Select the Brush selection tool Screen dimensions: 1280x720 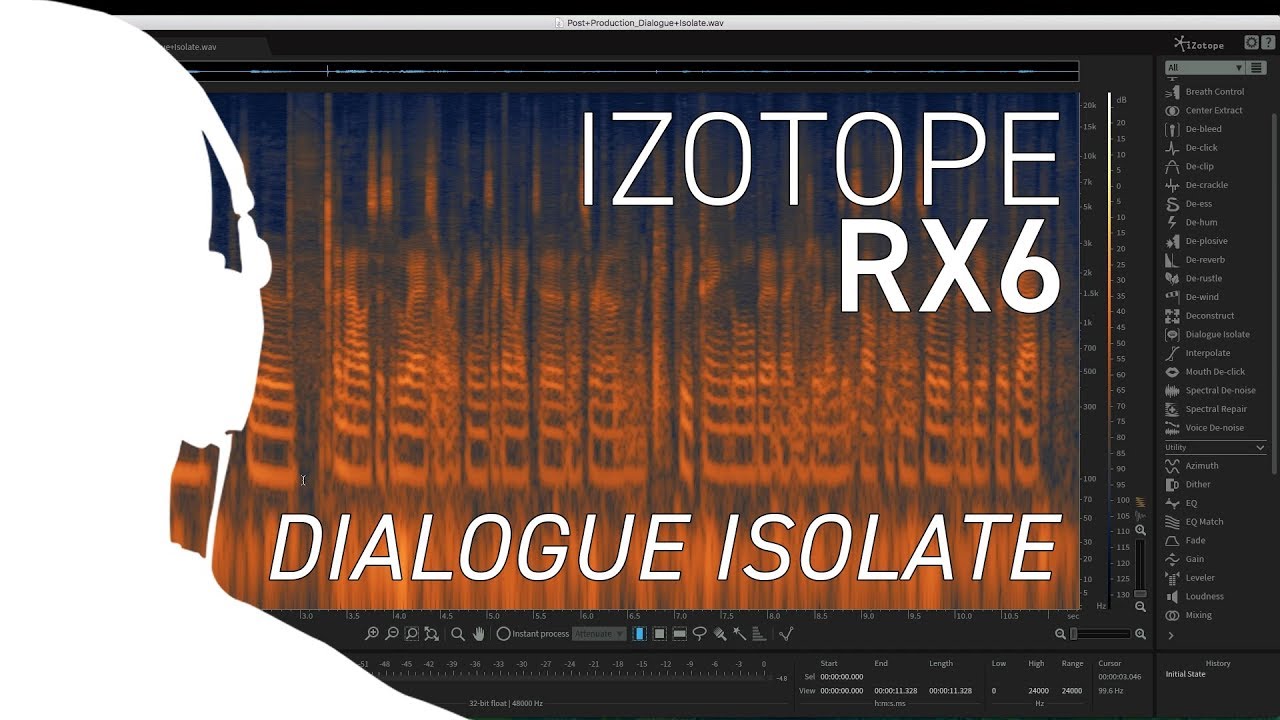pos(719,634)
